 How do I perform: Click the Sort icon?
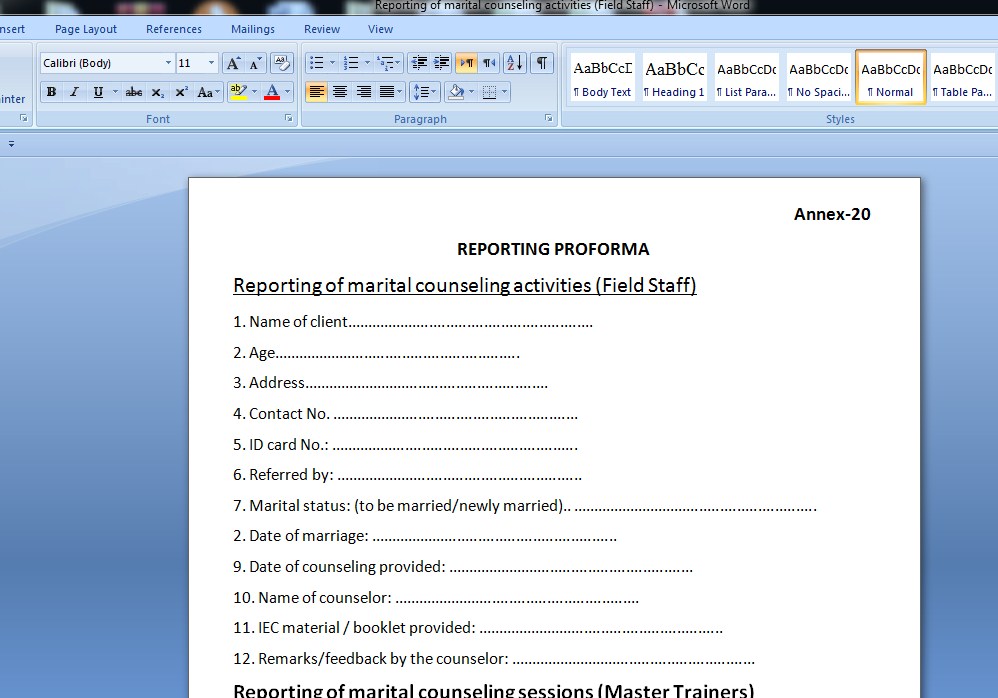514,64
